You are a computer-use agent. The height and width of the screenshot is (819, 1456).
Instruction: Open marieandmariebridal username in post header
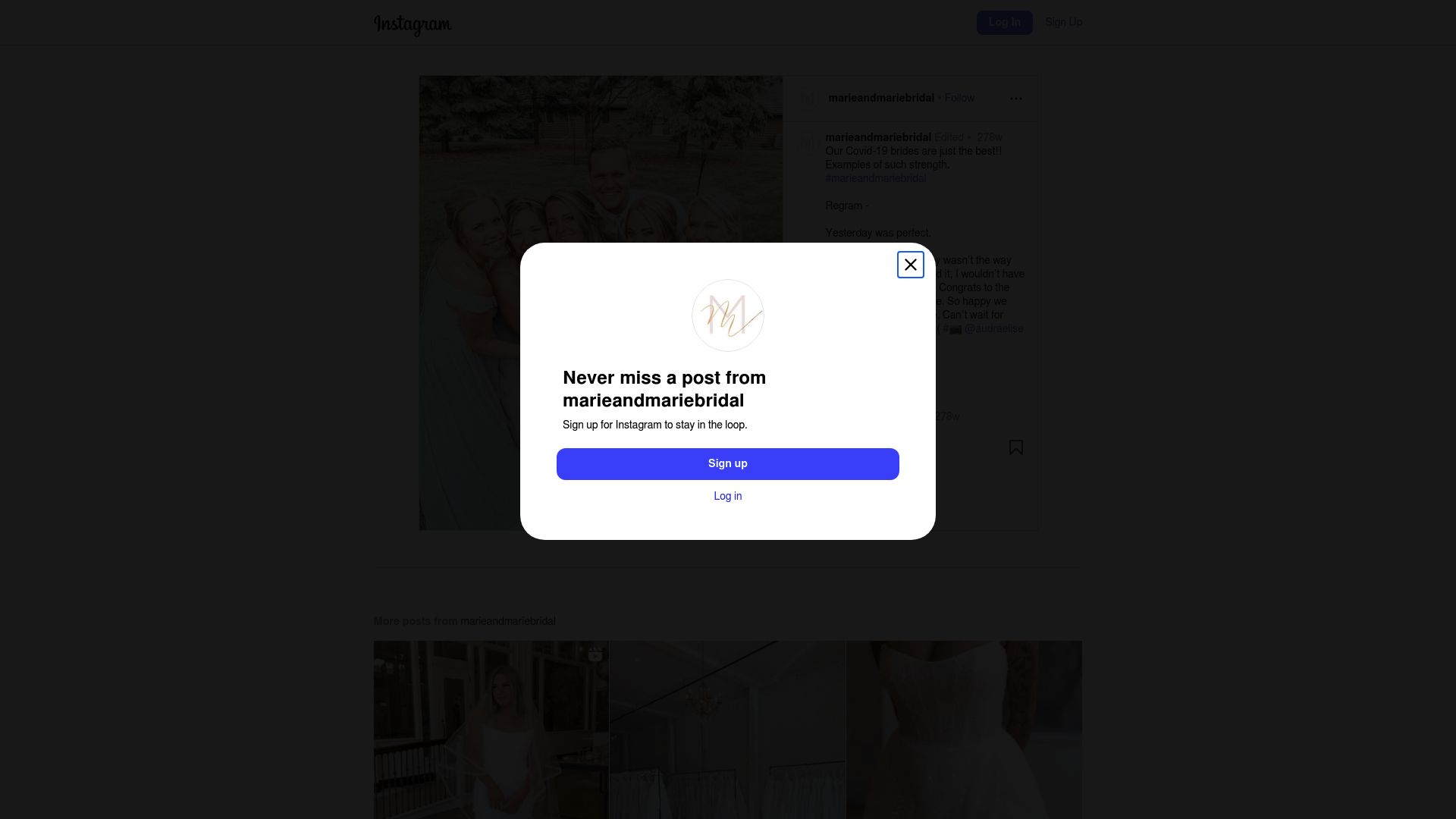tap(880, 98)
